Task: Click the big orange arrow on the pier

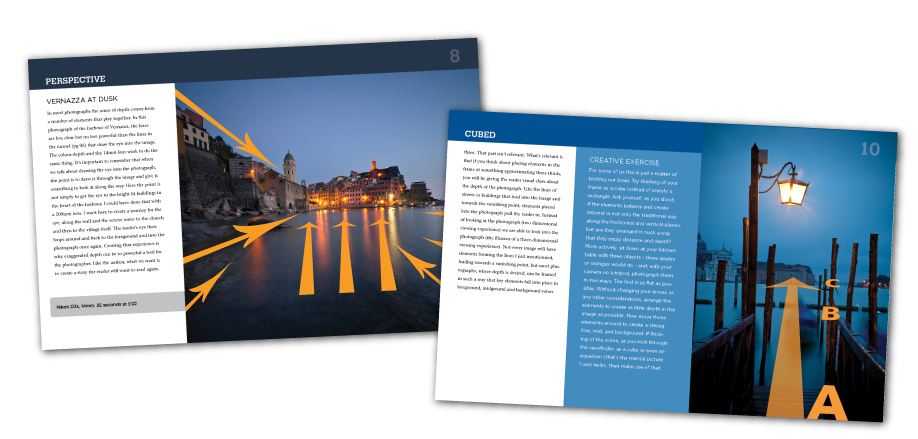Action: 791,340
